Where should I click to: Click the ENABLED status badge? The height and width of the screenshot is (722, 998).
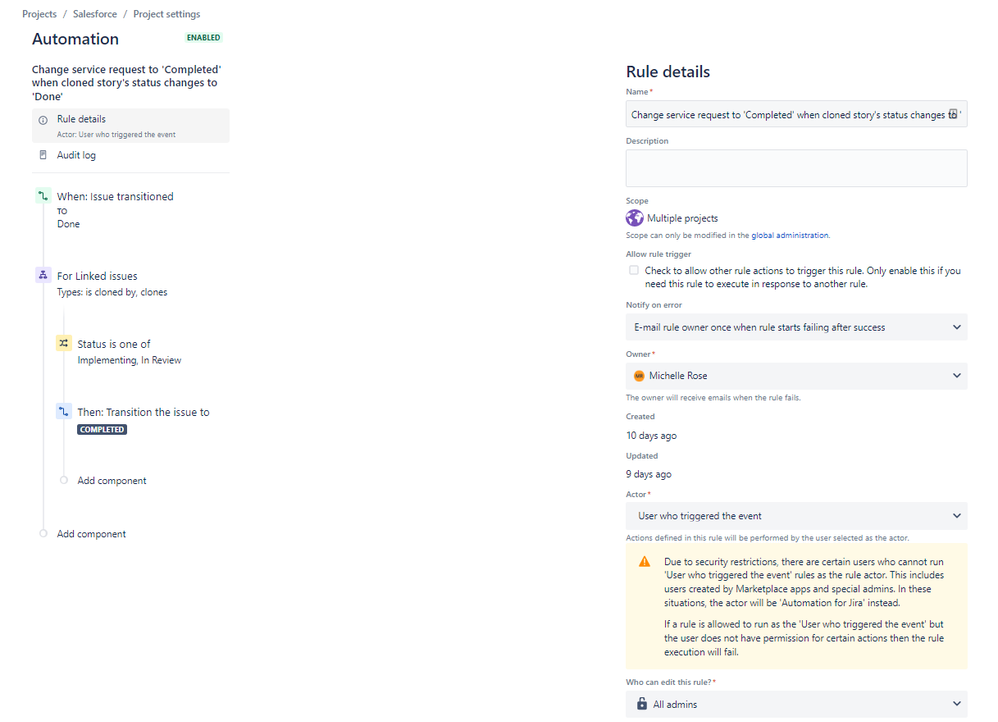point(204,38)
